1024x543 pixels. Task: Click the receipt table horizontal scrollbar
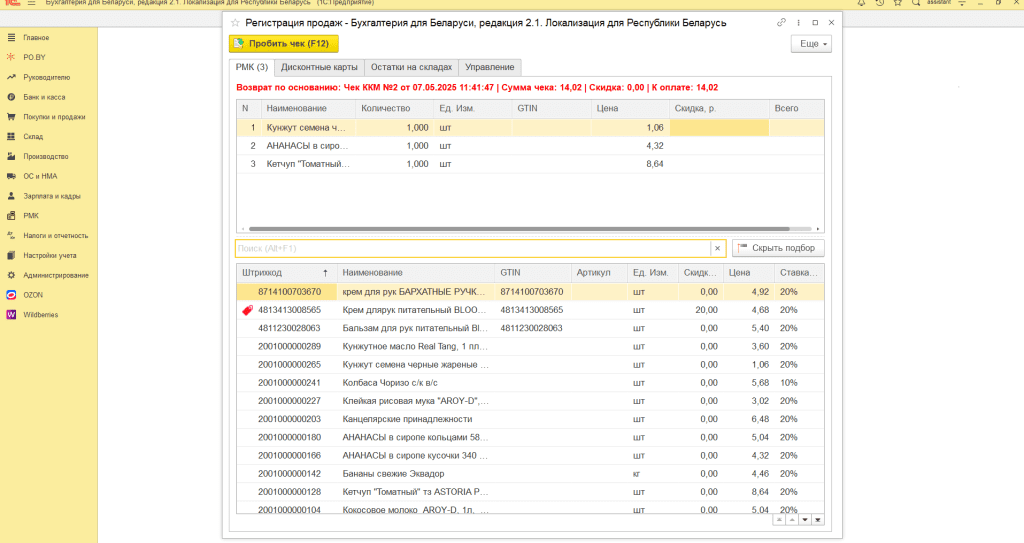coord(519,229)
